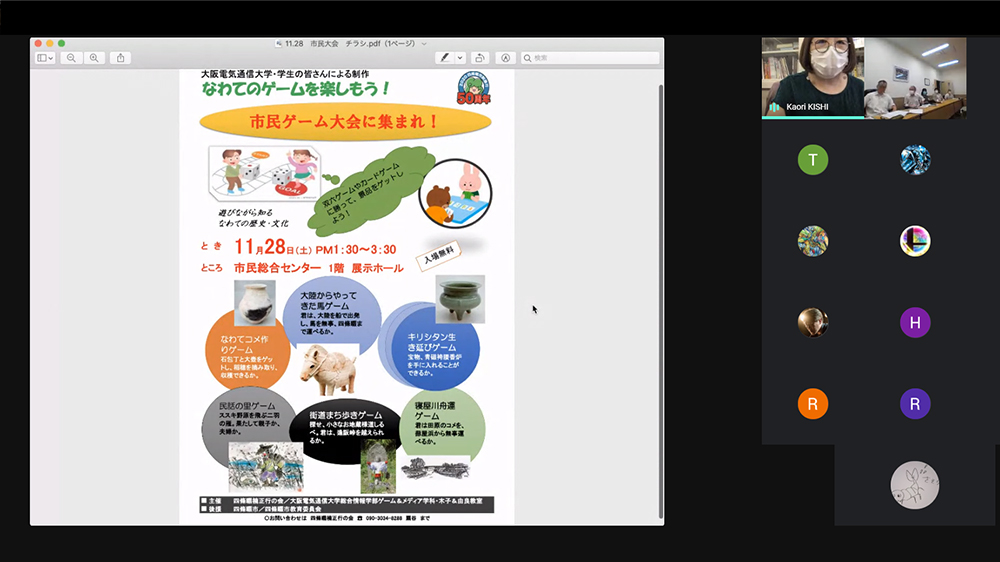Screen dimensions: 1000x562
Task: Click the Jizo statue photo
Action: (x=378, y=468)
